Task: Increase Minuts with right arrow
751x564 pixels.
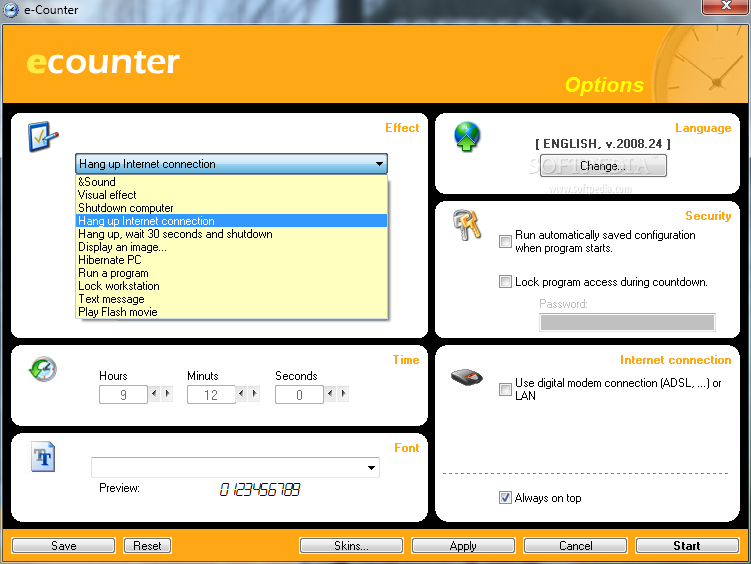Action: pyautogui.click(x=254, y=394)
